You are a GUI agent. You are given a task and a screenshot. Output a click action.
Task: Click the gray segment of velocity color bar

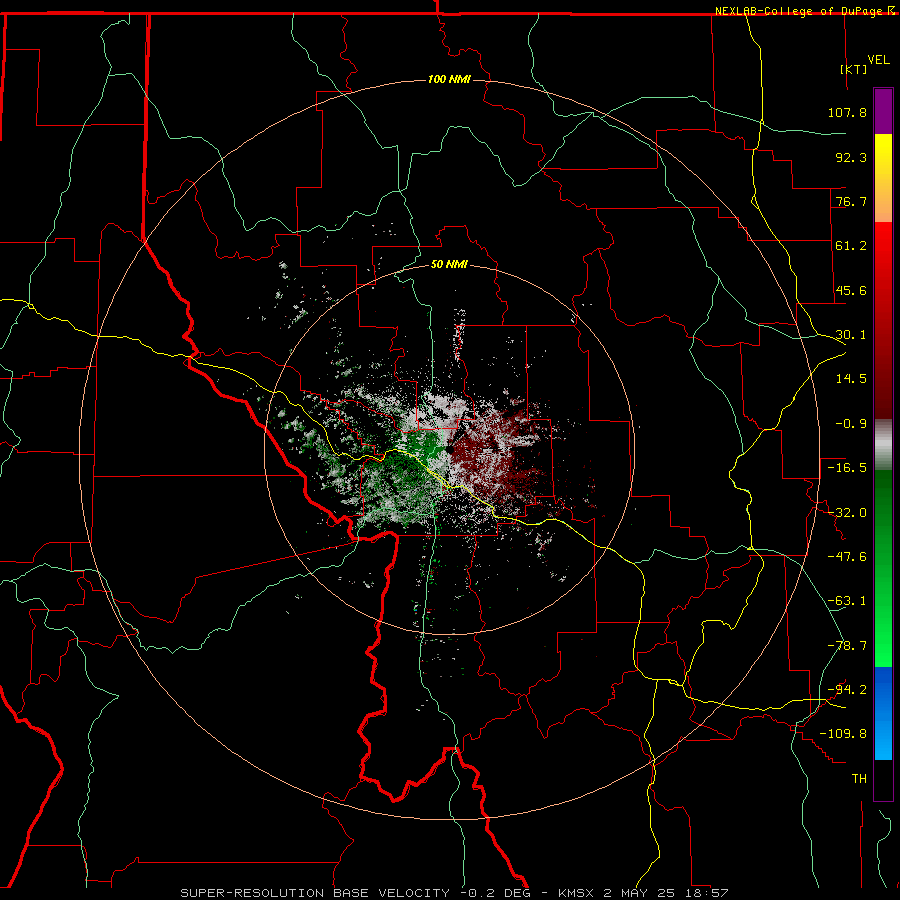(883, 445)
